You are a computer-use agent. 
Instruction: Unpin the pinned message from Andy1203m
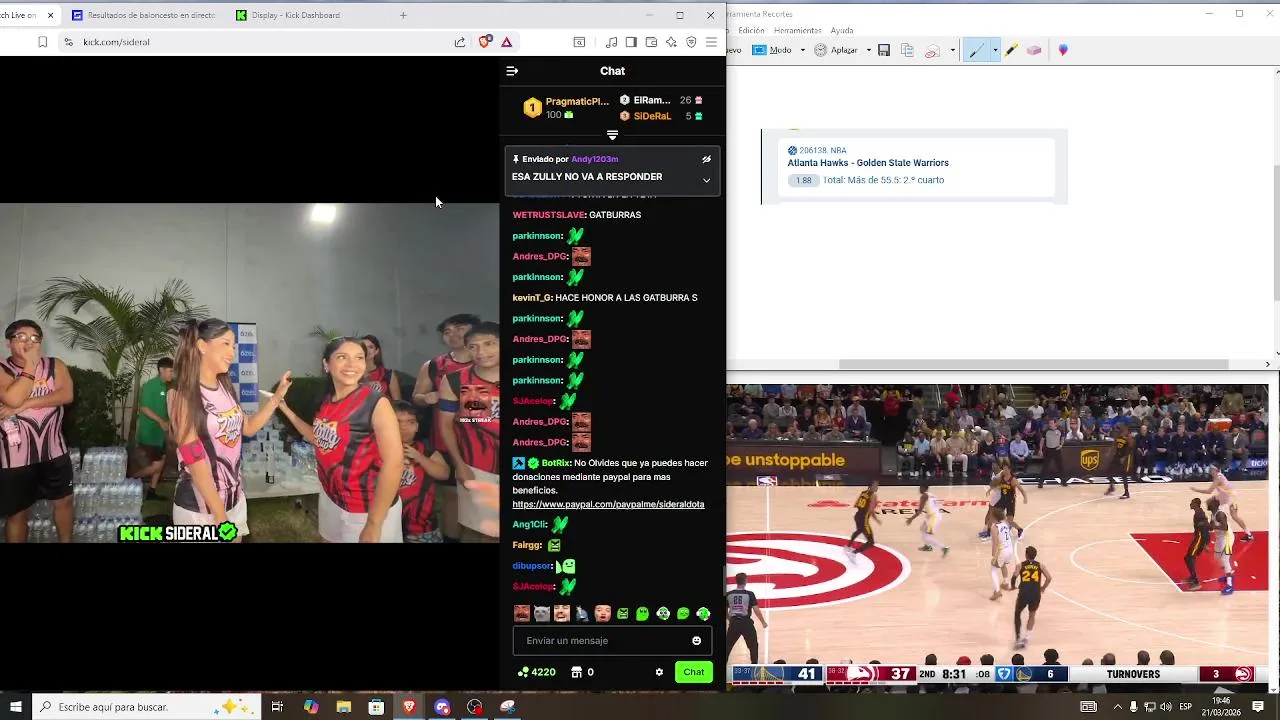pyautogui.click(x=706, y=159)
